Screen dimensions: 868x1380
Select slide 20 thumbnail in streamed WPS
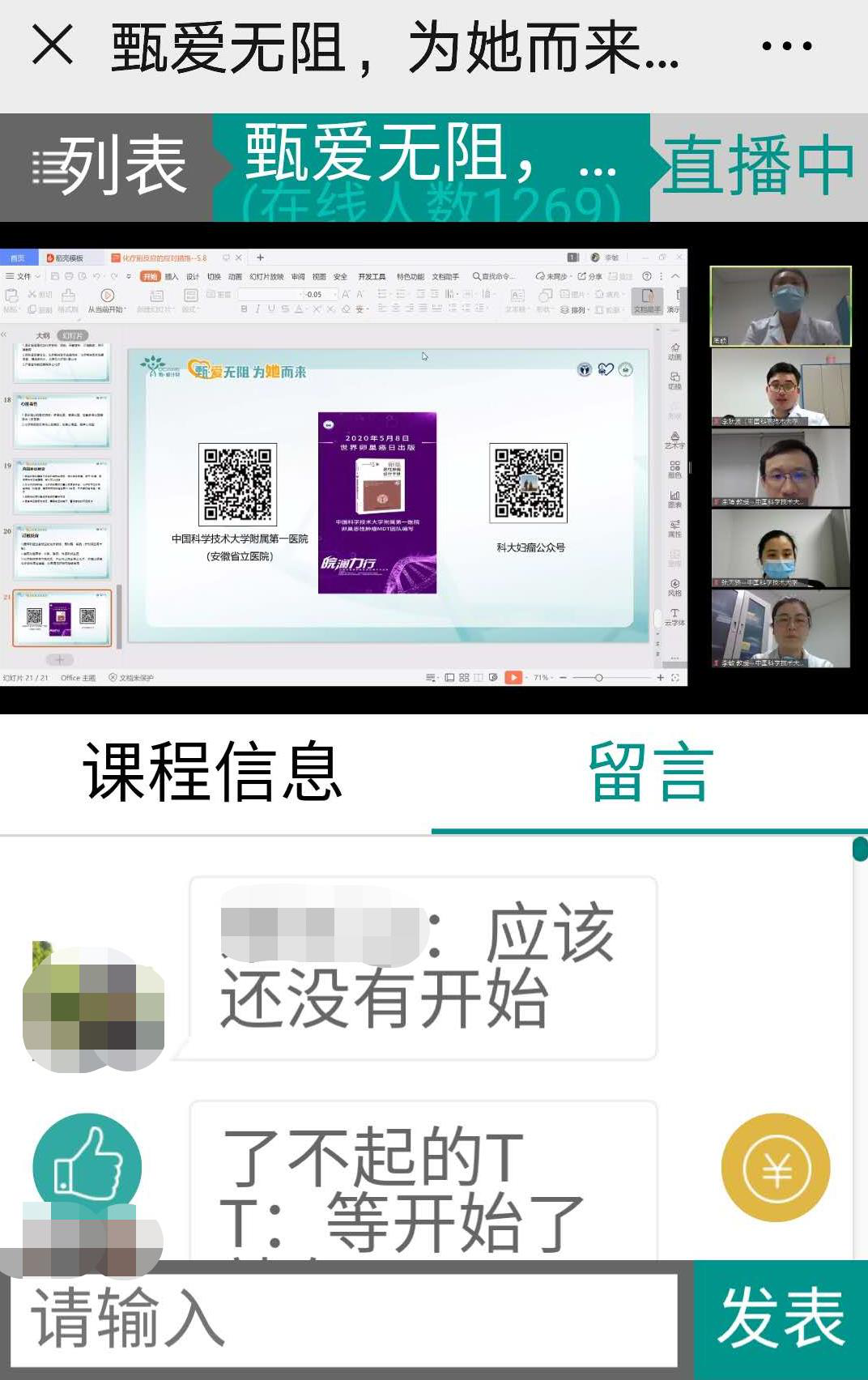tap(62, 552)
